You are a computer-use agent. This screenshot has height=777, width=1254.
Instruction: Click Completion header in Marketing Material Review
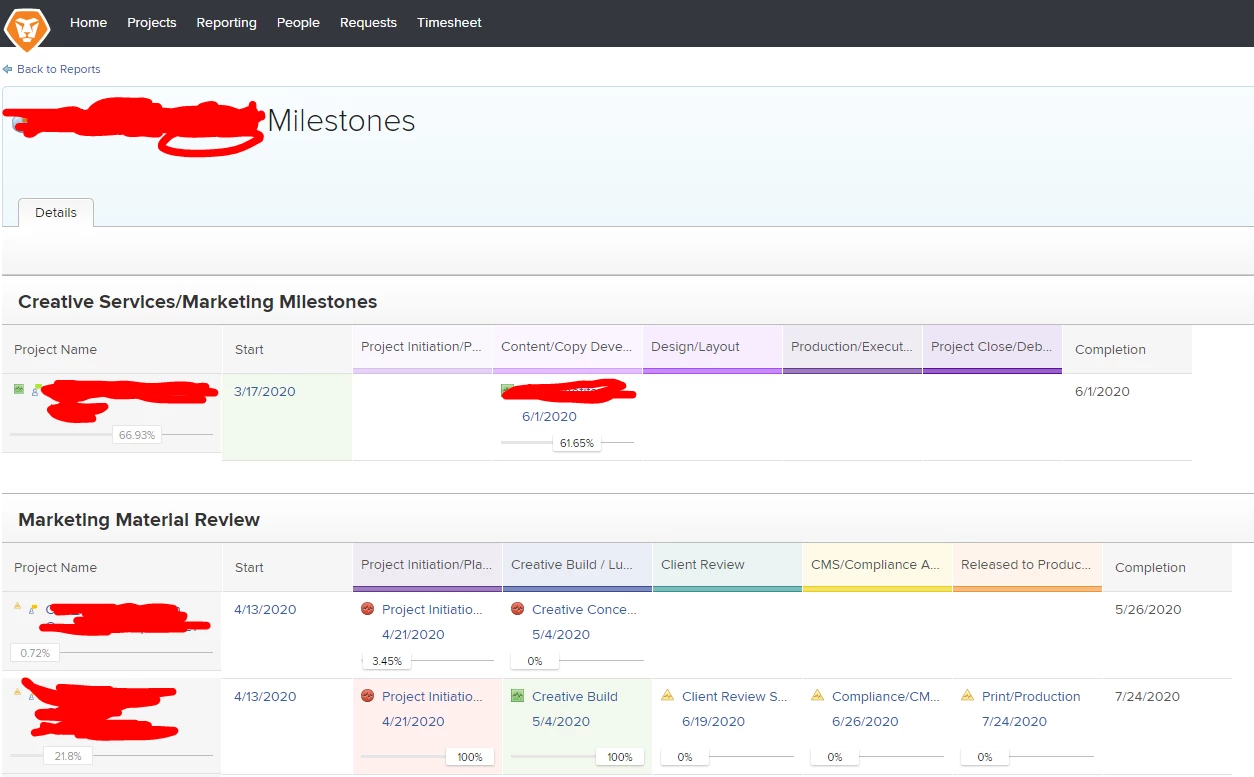tap(1150, 567)
